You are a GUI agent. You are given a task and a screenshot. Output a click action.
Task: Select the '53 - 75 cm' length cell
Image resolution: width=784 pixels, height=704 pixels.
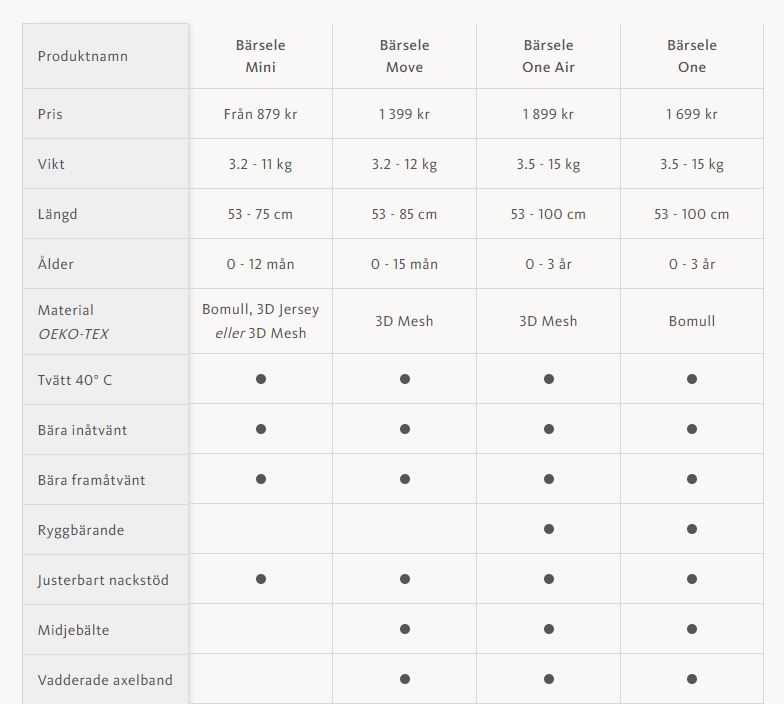[x=260, y=214]
